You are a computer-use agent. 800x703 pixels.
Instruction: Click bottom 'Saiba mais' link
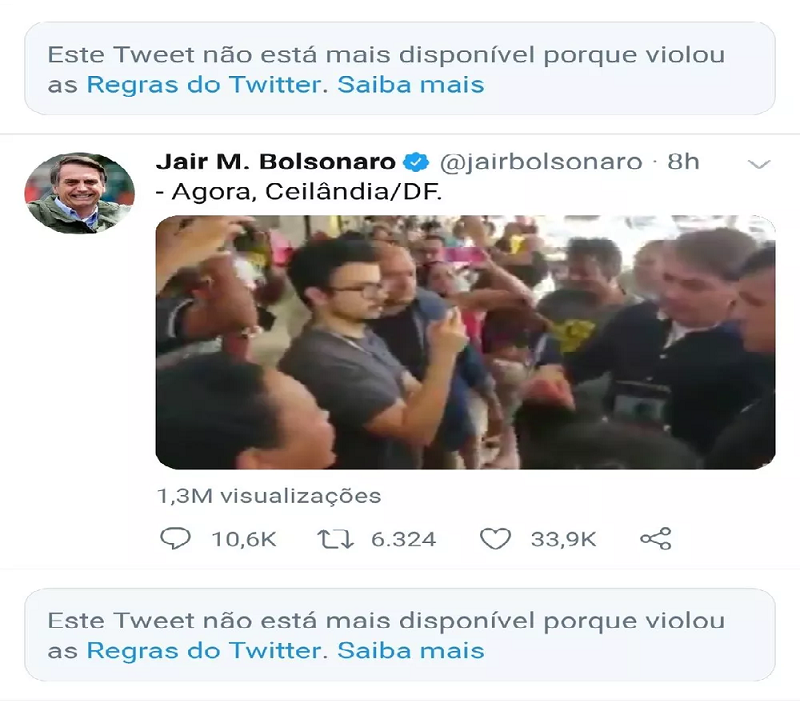tap(411, 651)
